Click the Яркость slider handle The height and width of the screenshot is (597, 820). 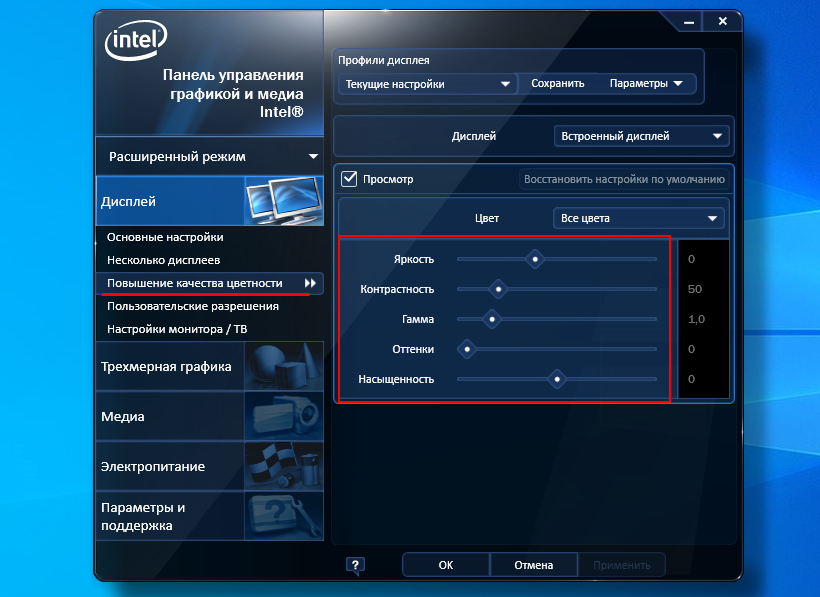[x=535, y=259]
